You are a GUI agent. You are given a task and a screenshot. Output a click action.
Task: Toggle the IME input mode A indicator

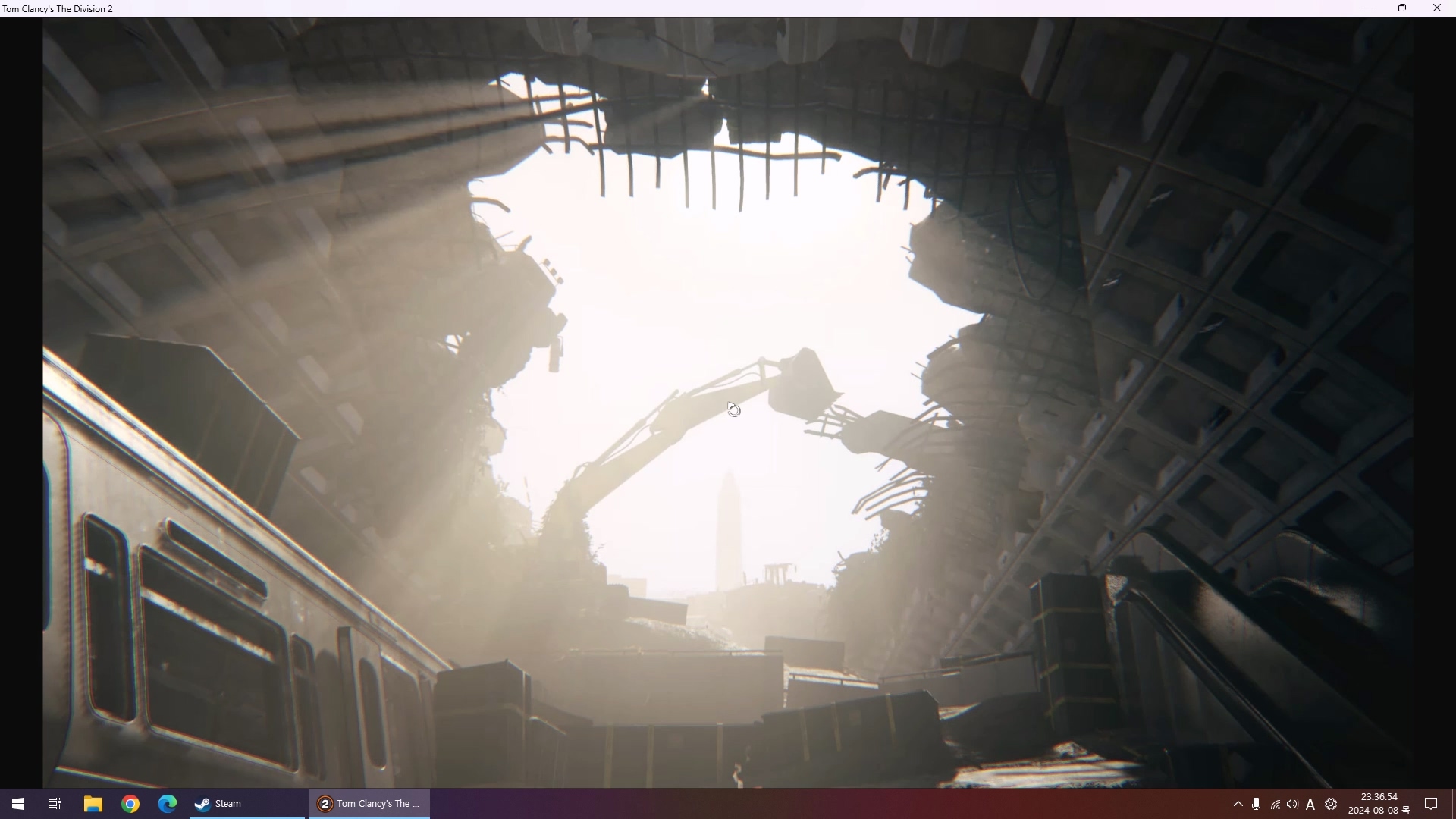pos(1310,805)
